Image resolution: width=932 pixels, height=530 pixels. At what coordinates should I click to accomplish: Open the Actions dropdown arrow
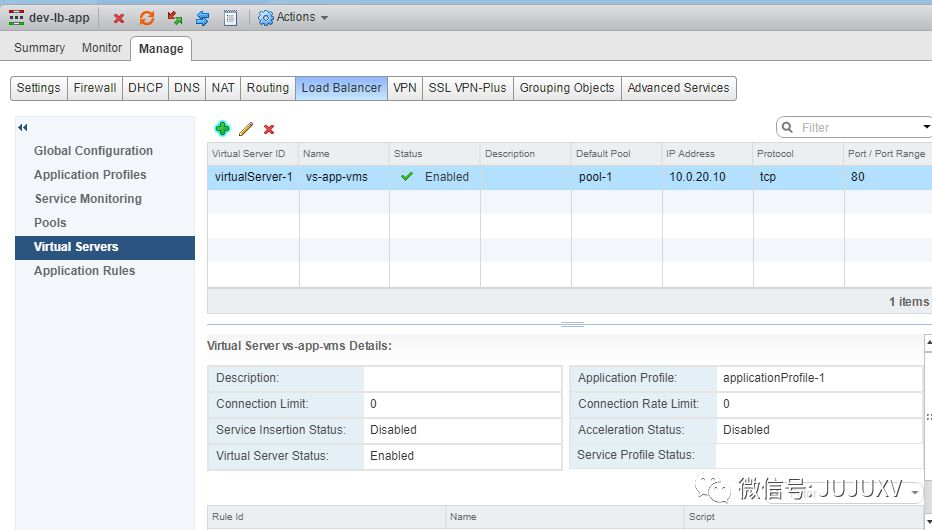(325, 18)
